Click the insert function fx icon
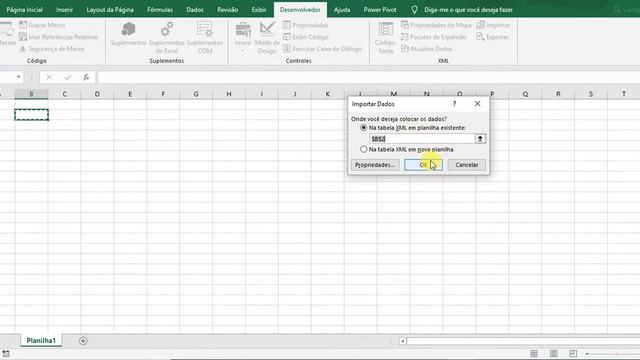This screenshot has width=640, height=360. tap(86, 77)
